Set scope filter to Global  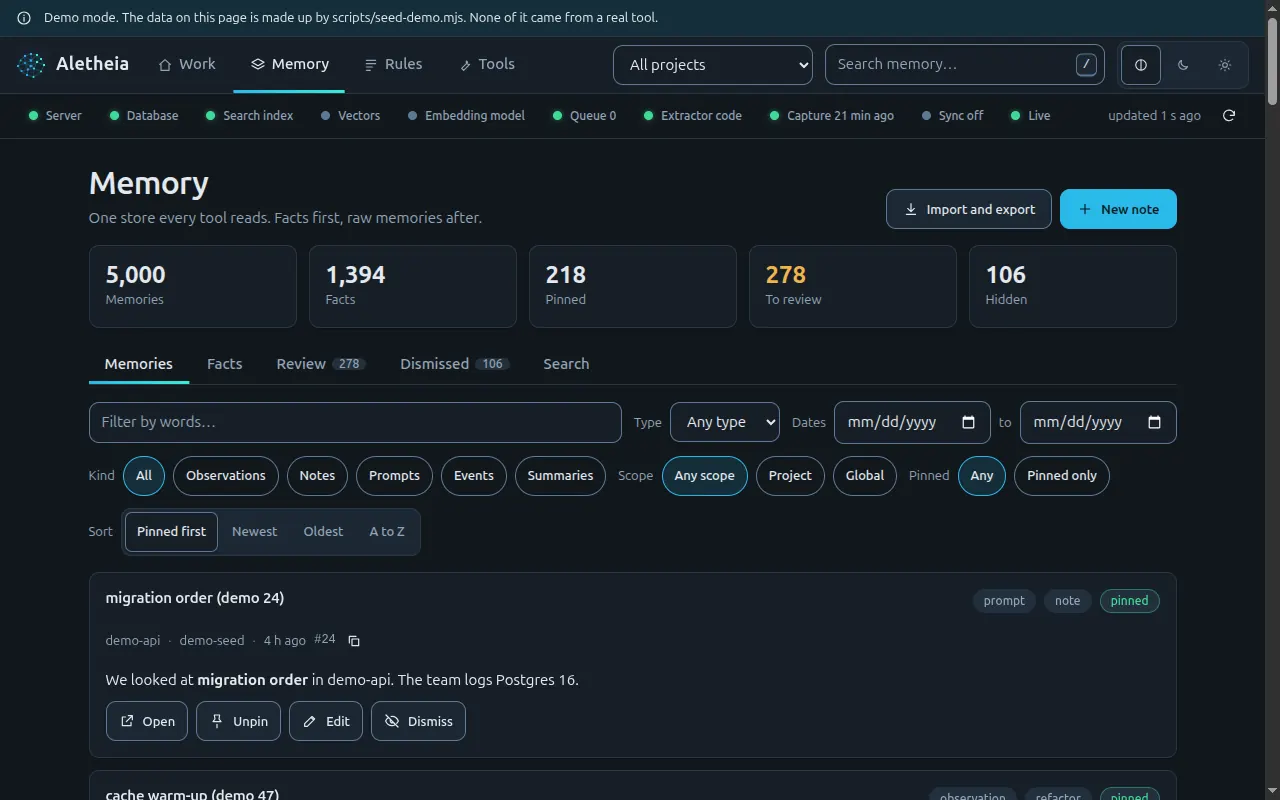tap(865, 476)
